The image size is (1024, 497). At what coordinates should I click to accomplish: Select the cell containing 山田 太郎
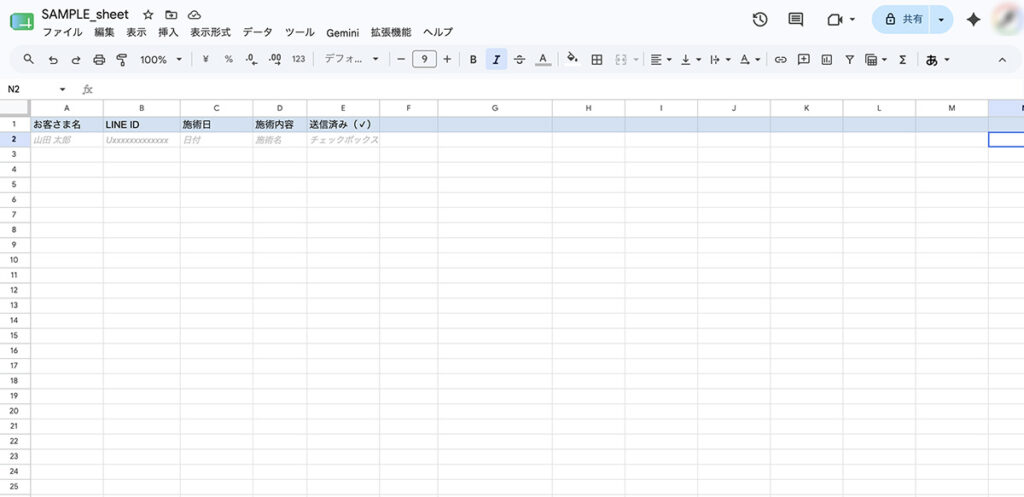67,140
